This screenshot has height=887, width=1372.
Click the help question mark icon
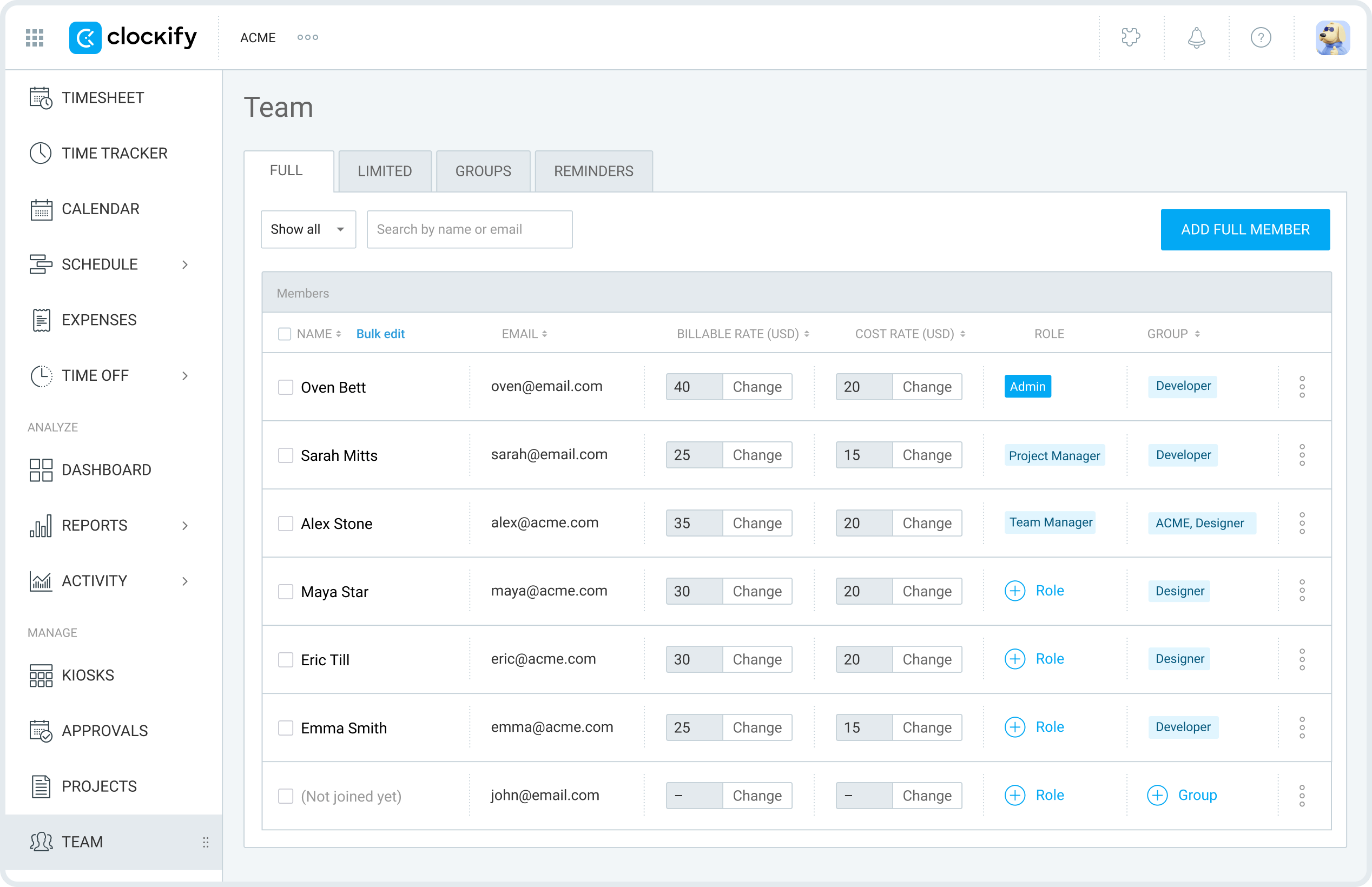click(1260, 38)
